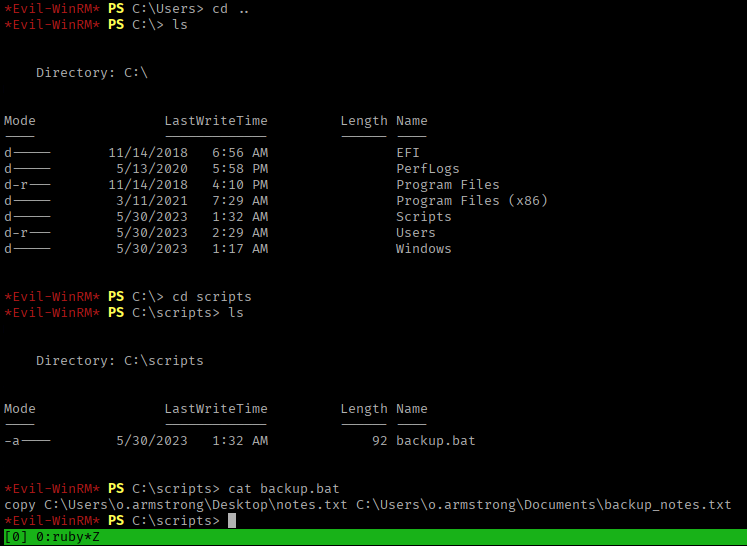
Task: Select the tmux window 0:ruby*Z
Action: click(66, 538)
